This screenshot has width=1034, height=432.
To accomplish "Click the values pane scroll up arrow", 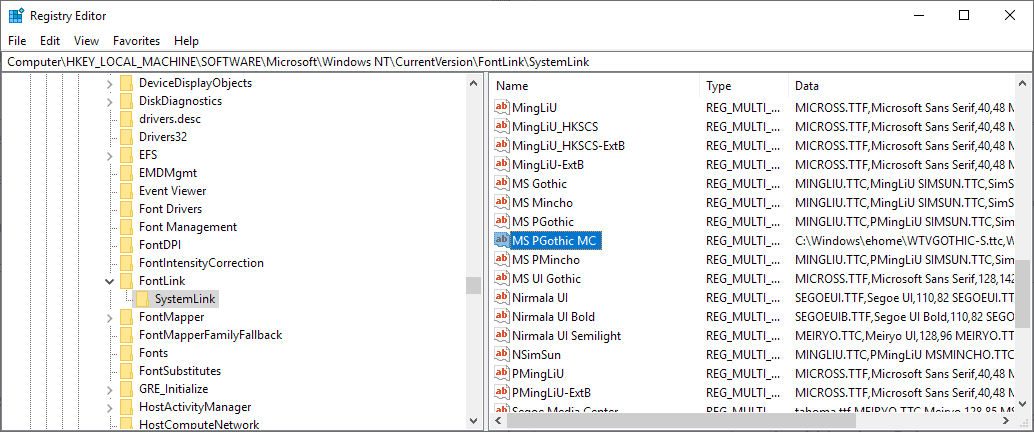I will click(1022, 84).
